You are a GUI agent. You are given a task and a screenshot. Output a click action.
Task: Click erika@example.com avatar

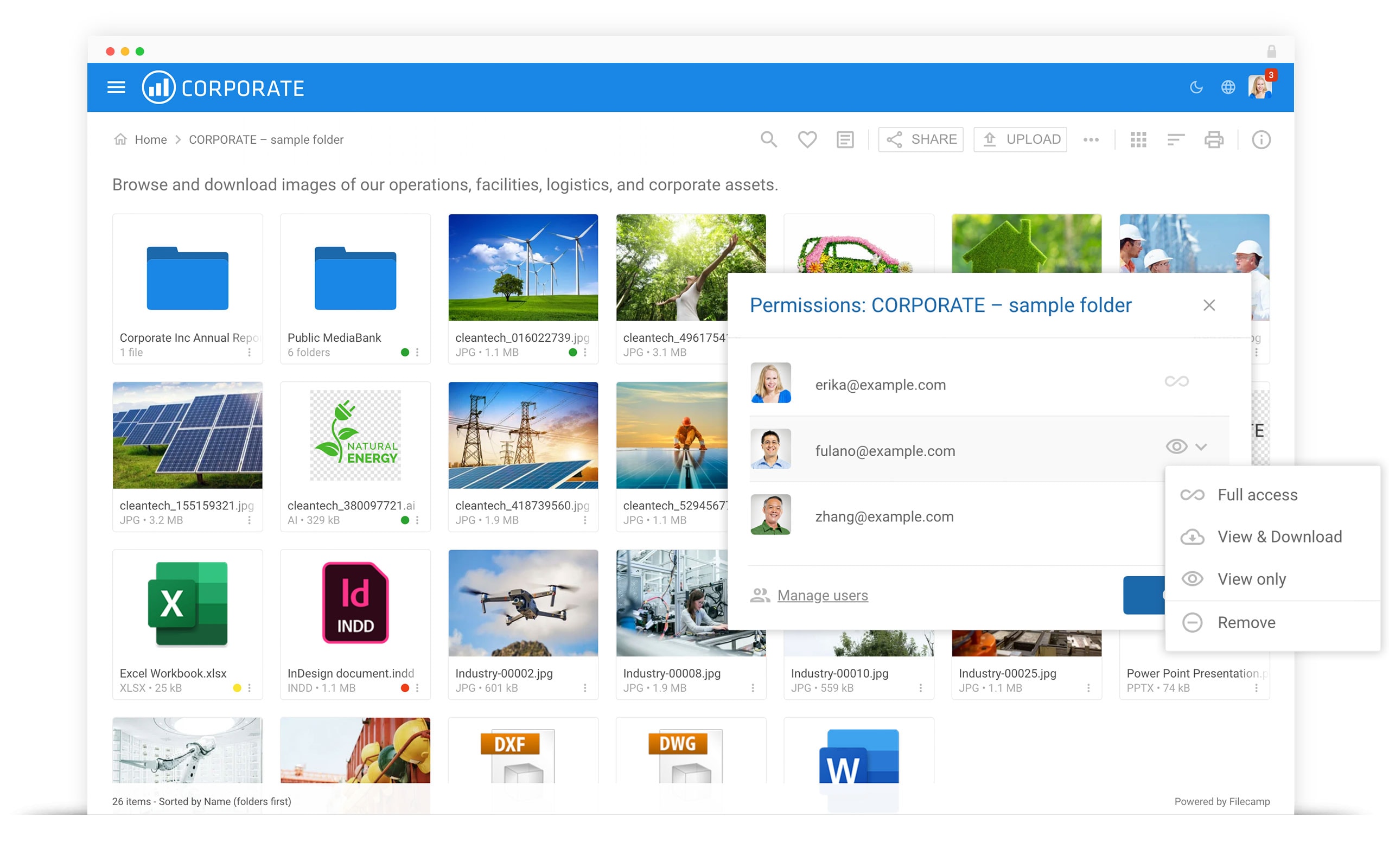tap(770, 382)
